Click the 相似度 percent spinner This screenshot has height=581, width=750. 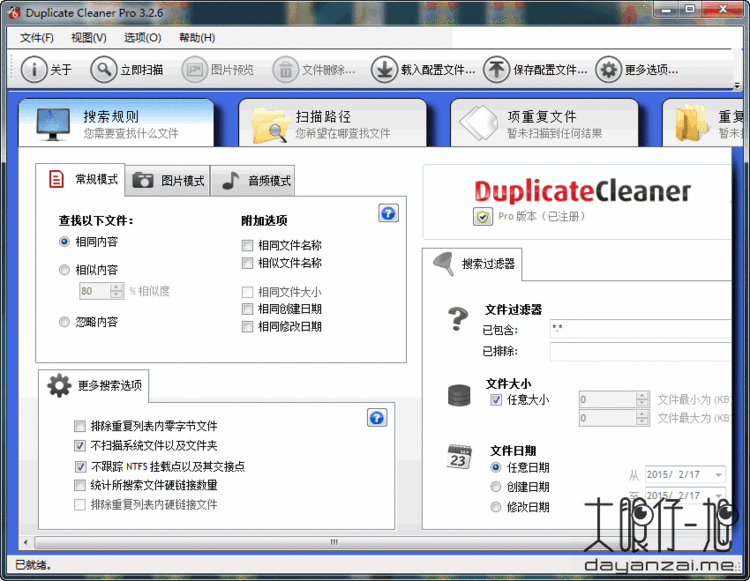[117, 291]
